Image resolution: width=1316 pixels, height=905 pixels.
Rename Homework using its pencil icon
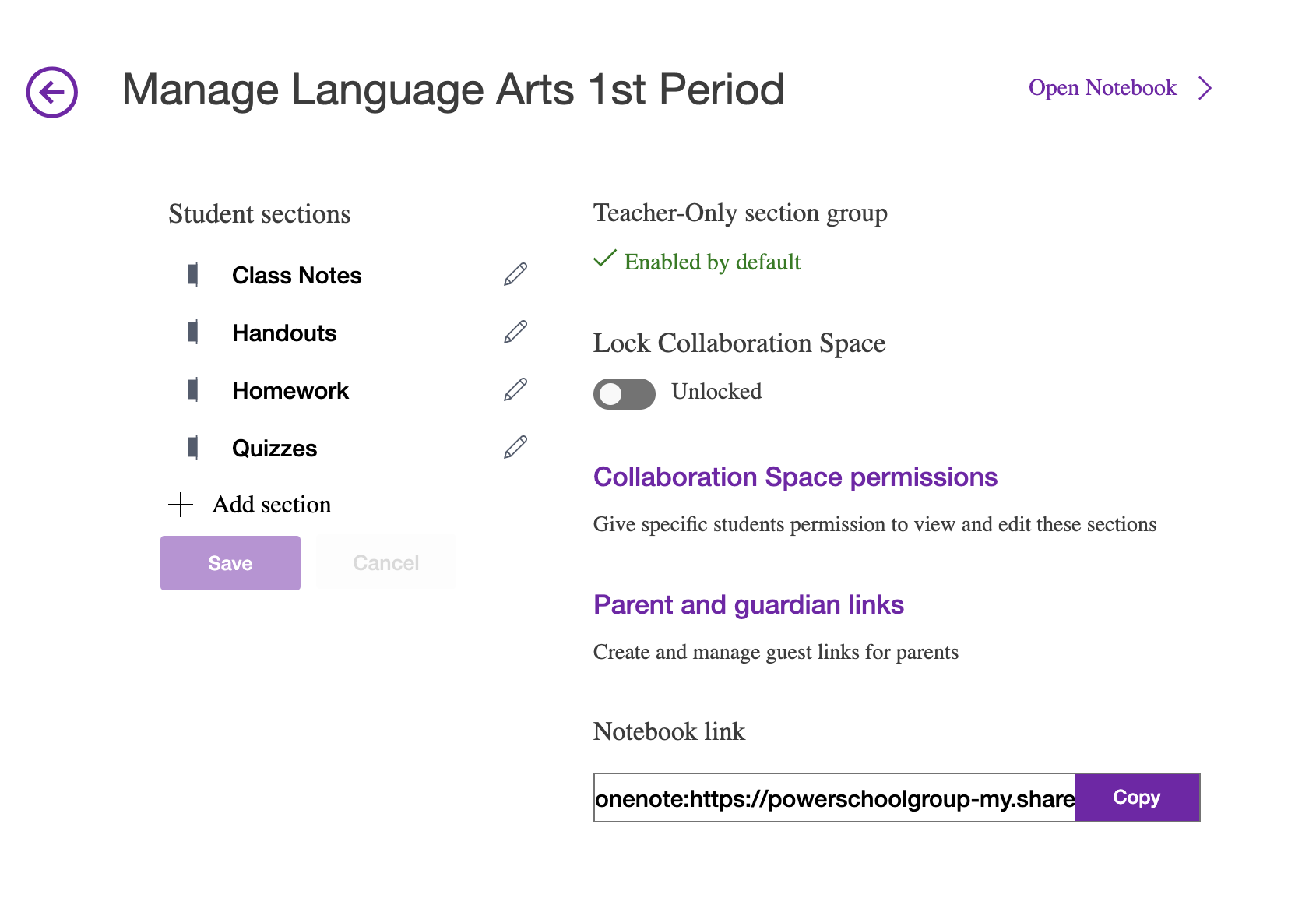coord(515,390)
